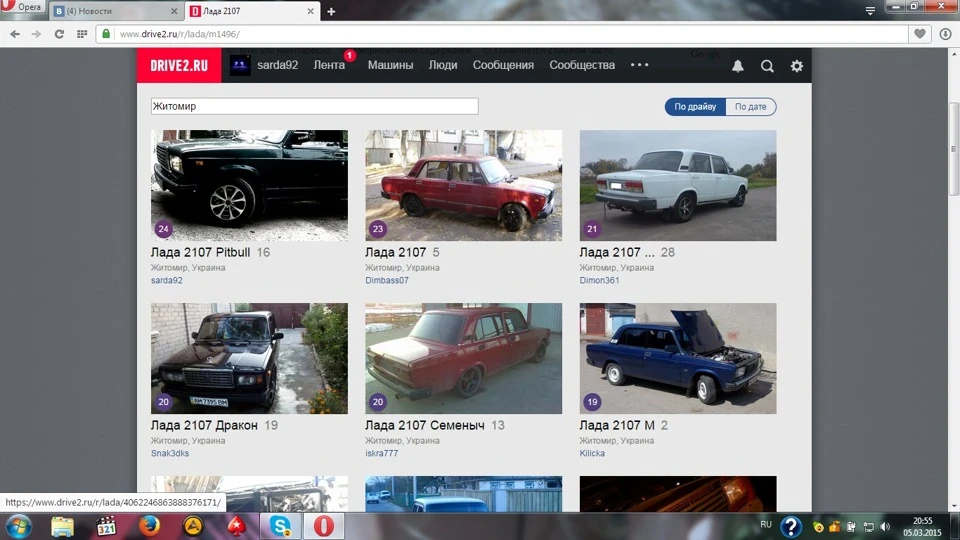
Task: Open Opera browser taskbar icon
Action: (324, 527)
